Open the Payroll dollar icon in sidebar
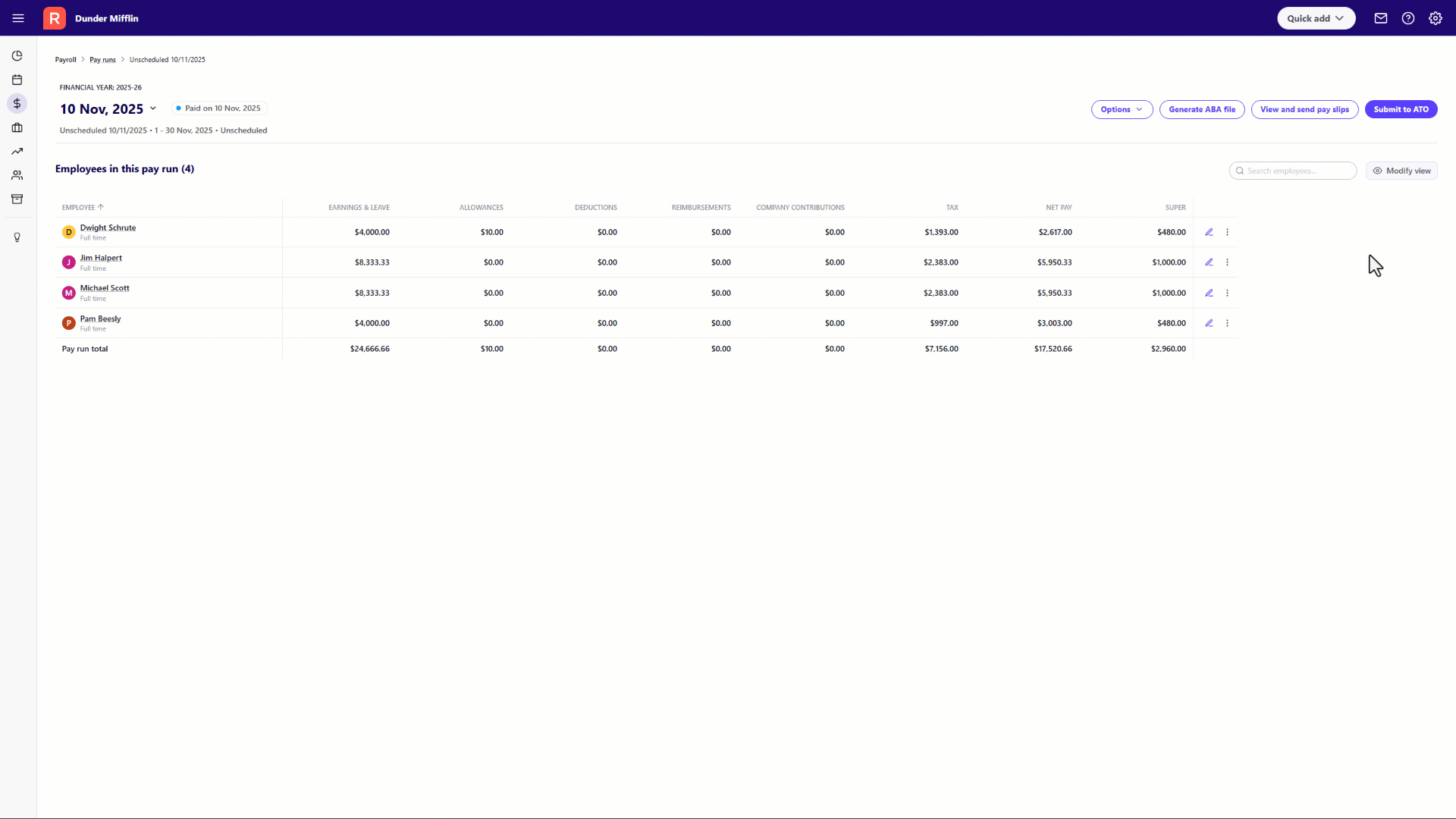Image resolution: width=1456 pixels, height=819 pixels. point(17,103)
